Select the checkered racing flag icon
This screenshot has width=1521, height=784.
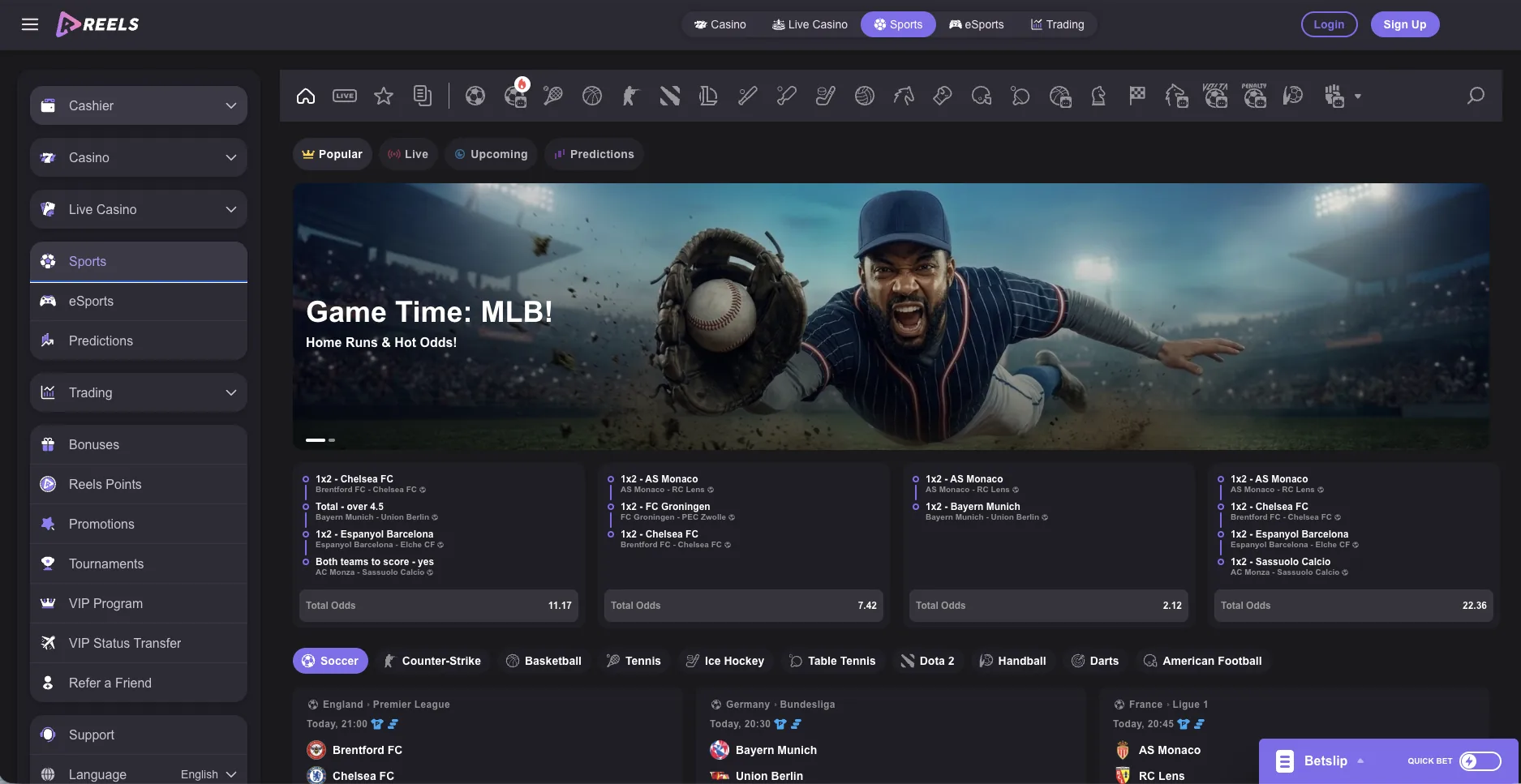click(x=1137, y=96)
